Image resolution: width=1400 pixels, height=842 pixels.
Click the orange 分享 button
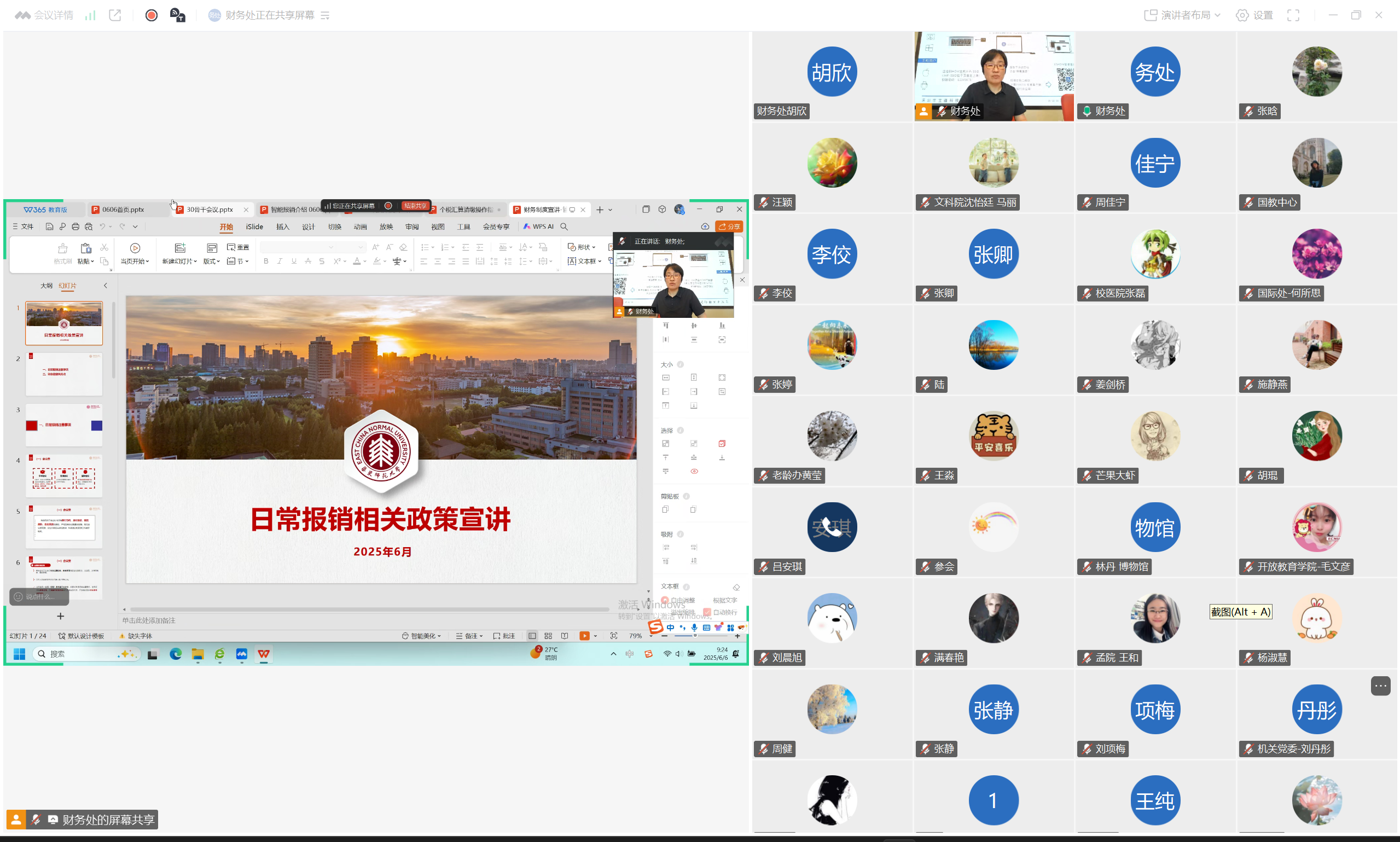coord(729,227)
